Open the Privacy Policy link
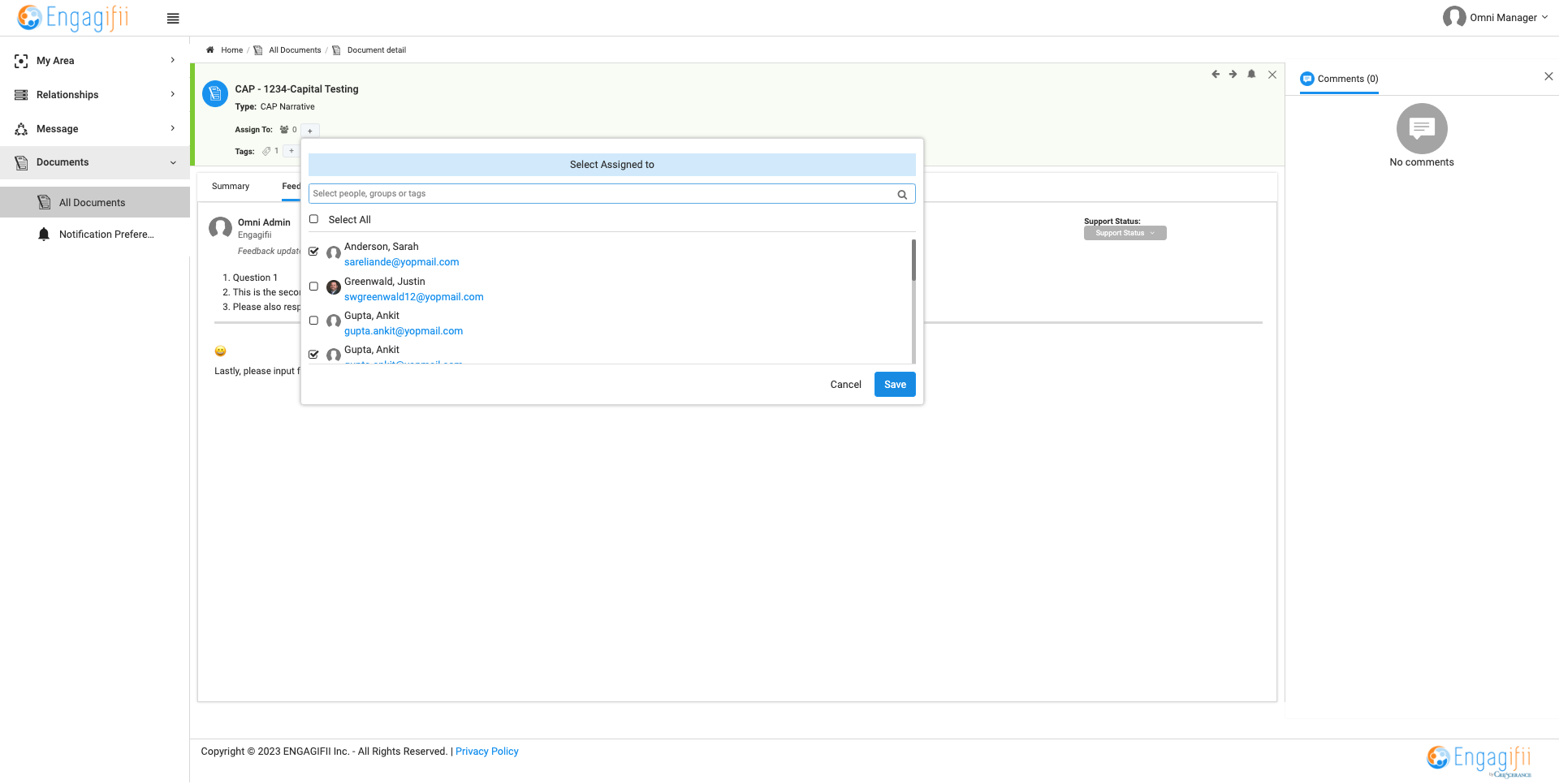The width and height of the screenshot is (1559, 784). [486, 752]
